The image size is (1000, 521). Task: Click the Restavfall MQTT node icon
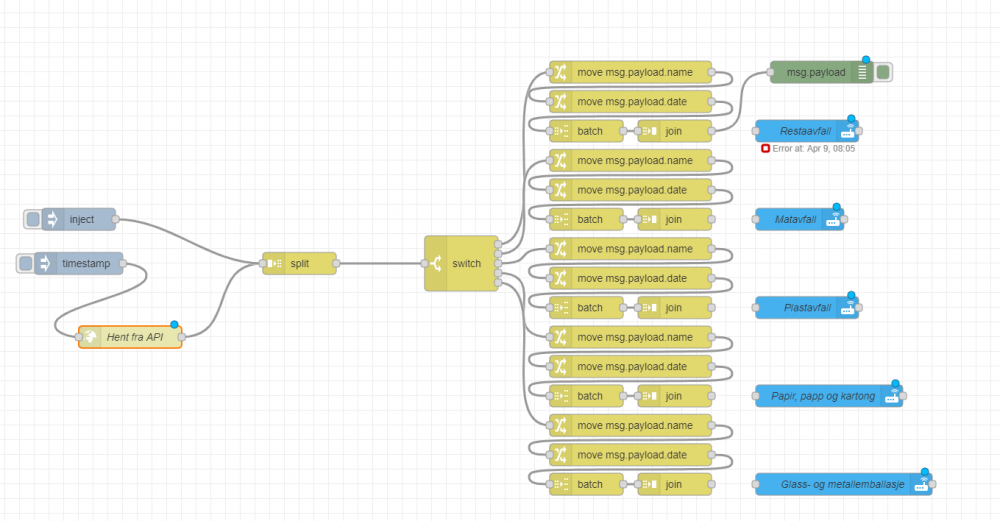coord(847,131)
